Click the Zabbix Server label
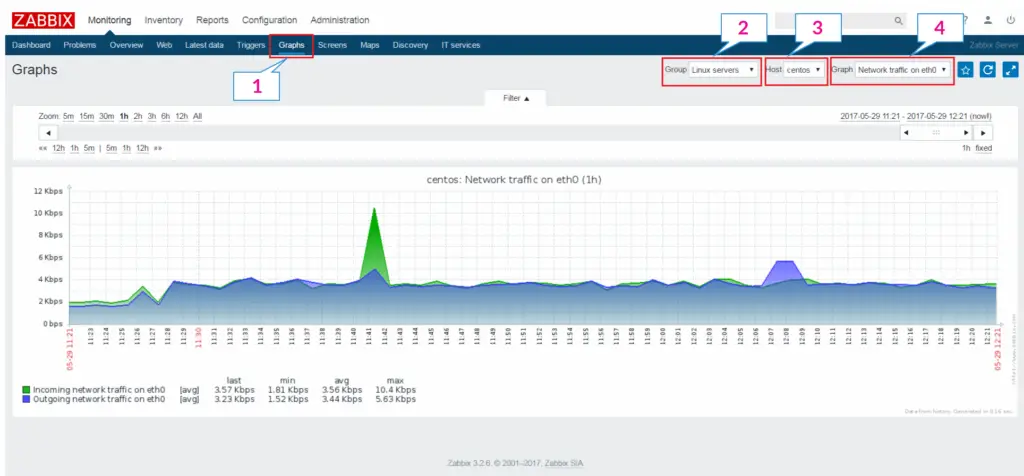Image resolution: width=1024 pixels, height=476 pixels. (x=993, y=45)
